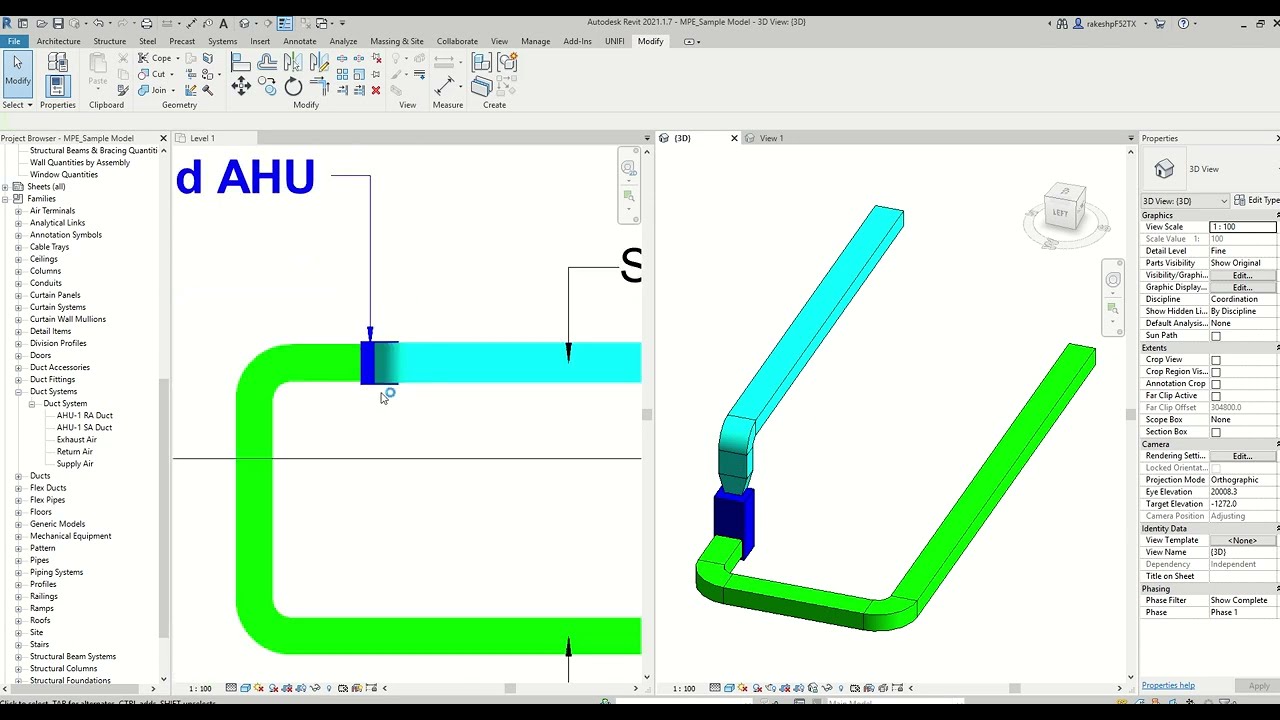
Task: Select the Copy tool
Action: coord(267,87)
